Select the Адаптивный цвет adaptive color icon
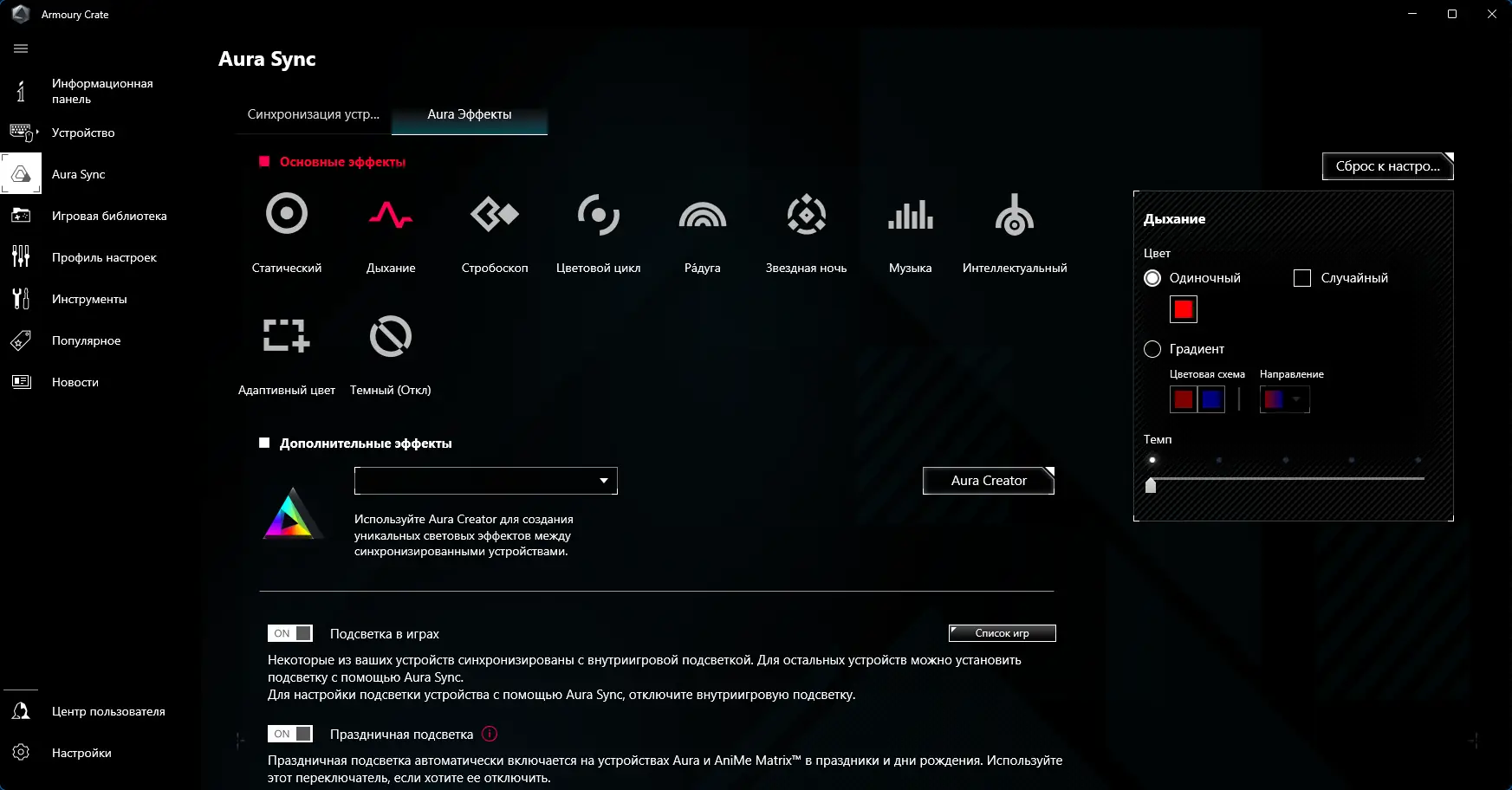 (287, 336)
